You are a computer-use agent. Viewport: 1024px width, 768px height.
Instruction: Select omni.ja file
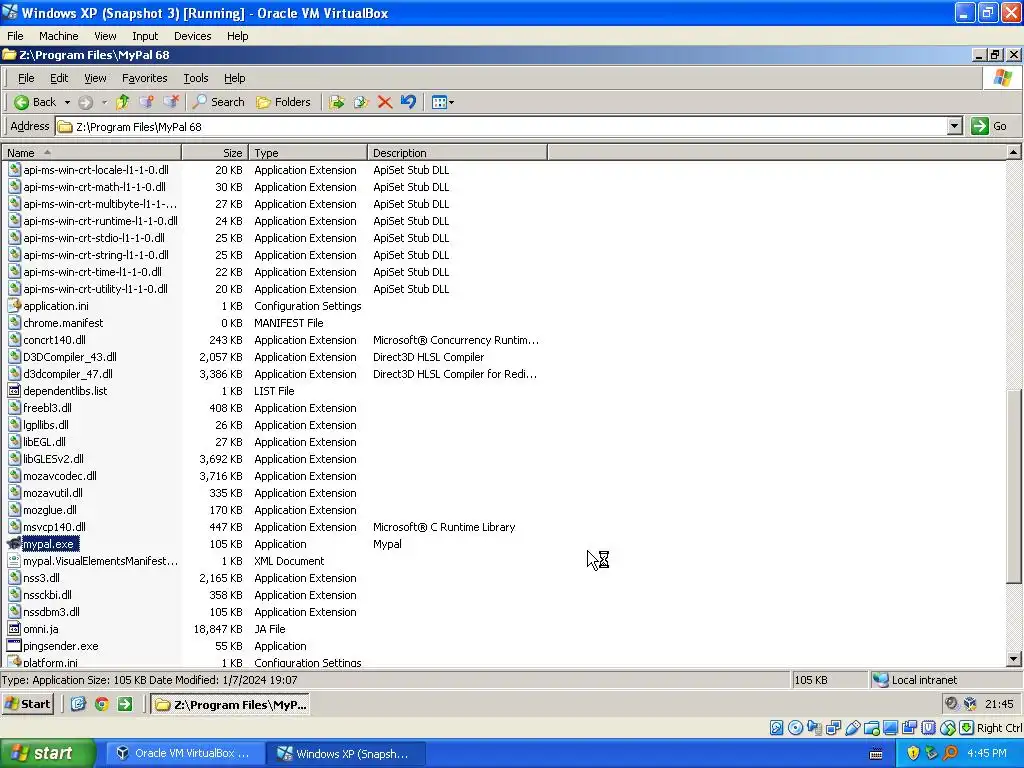[40, 629]
